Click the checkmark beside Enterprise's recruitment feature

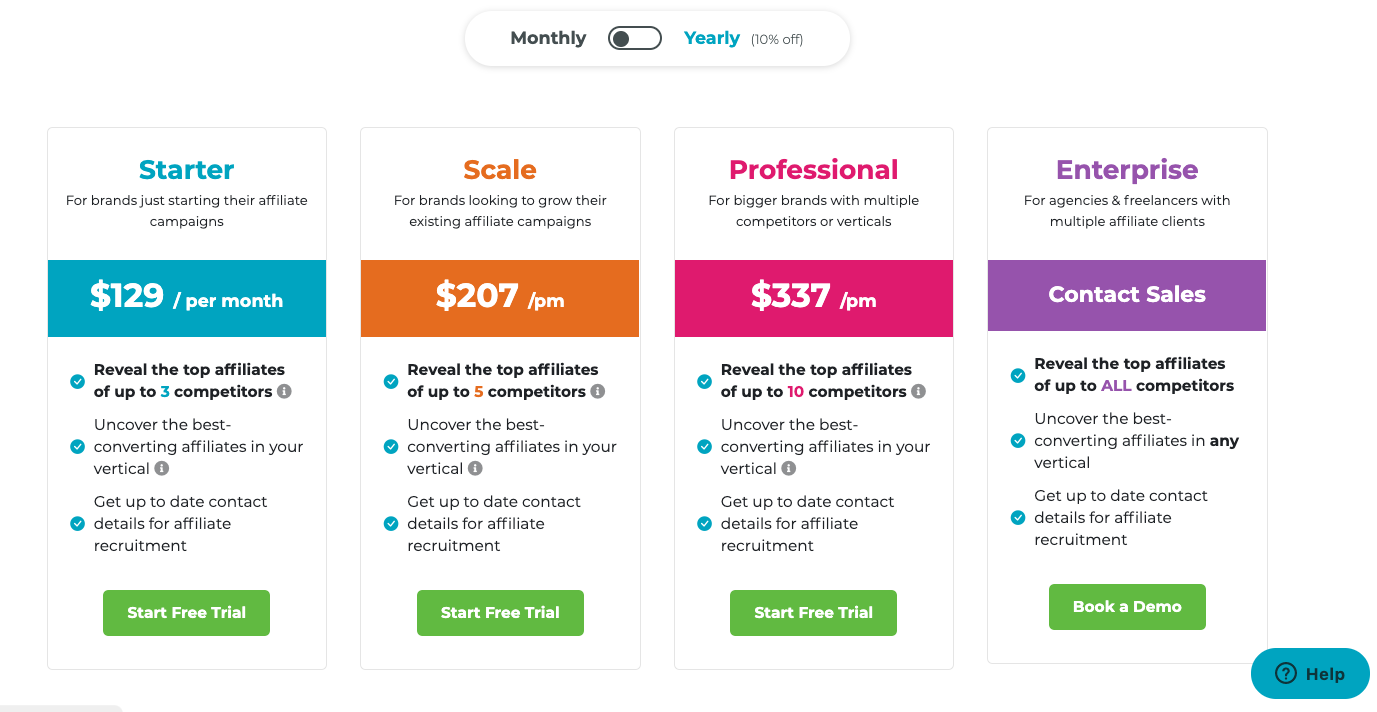click(x=1018, y=518)
